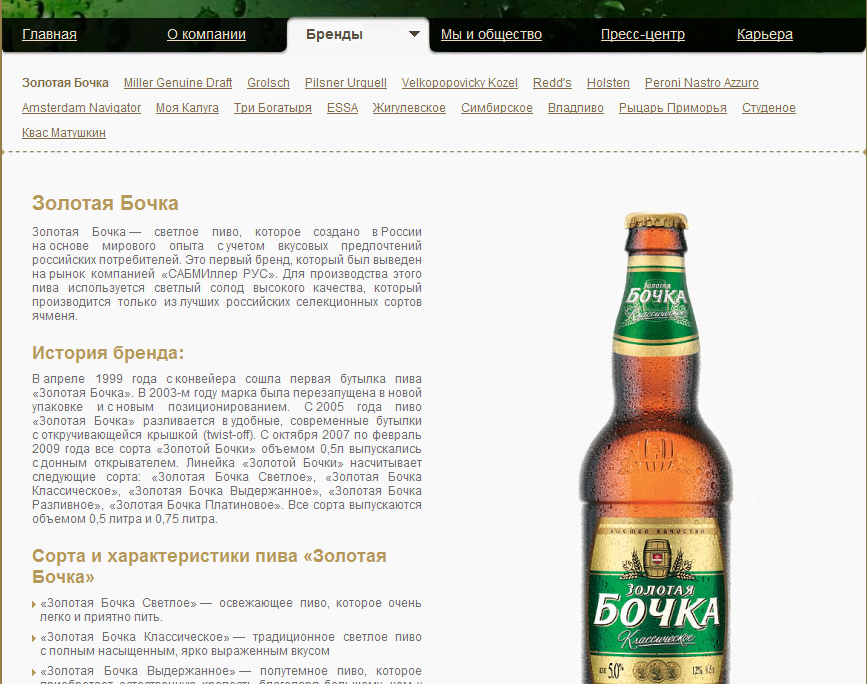Go to Мы и общество section
867x684 pixels.
pos(491,34)
